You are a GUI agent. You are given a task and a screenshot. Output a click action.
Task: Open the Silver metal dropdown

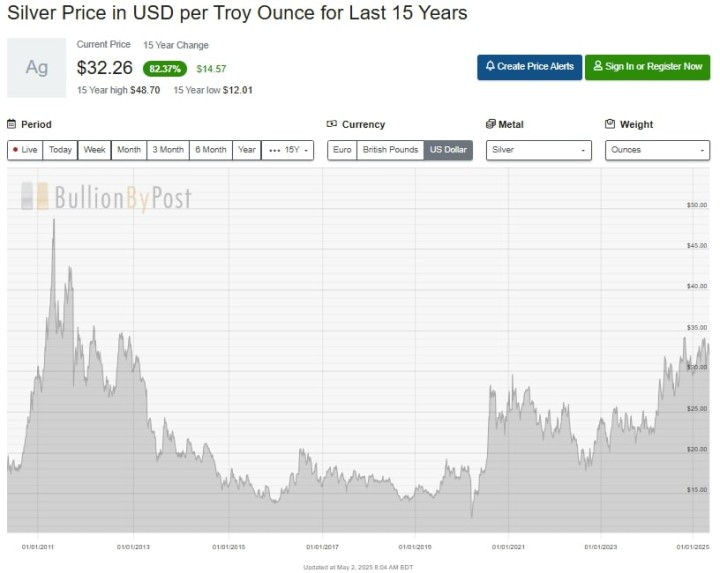coord(539,150)
